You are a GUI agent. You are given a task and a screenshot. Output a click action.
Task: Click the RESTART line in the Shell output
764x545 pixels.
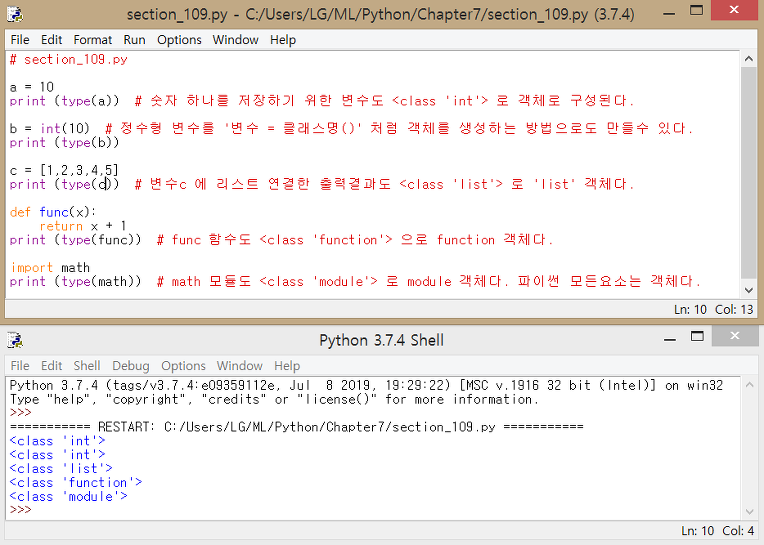point(296,427)
